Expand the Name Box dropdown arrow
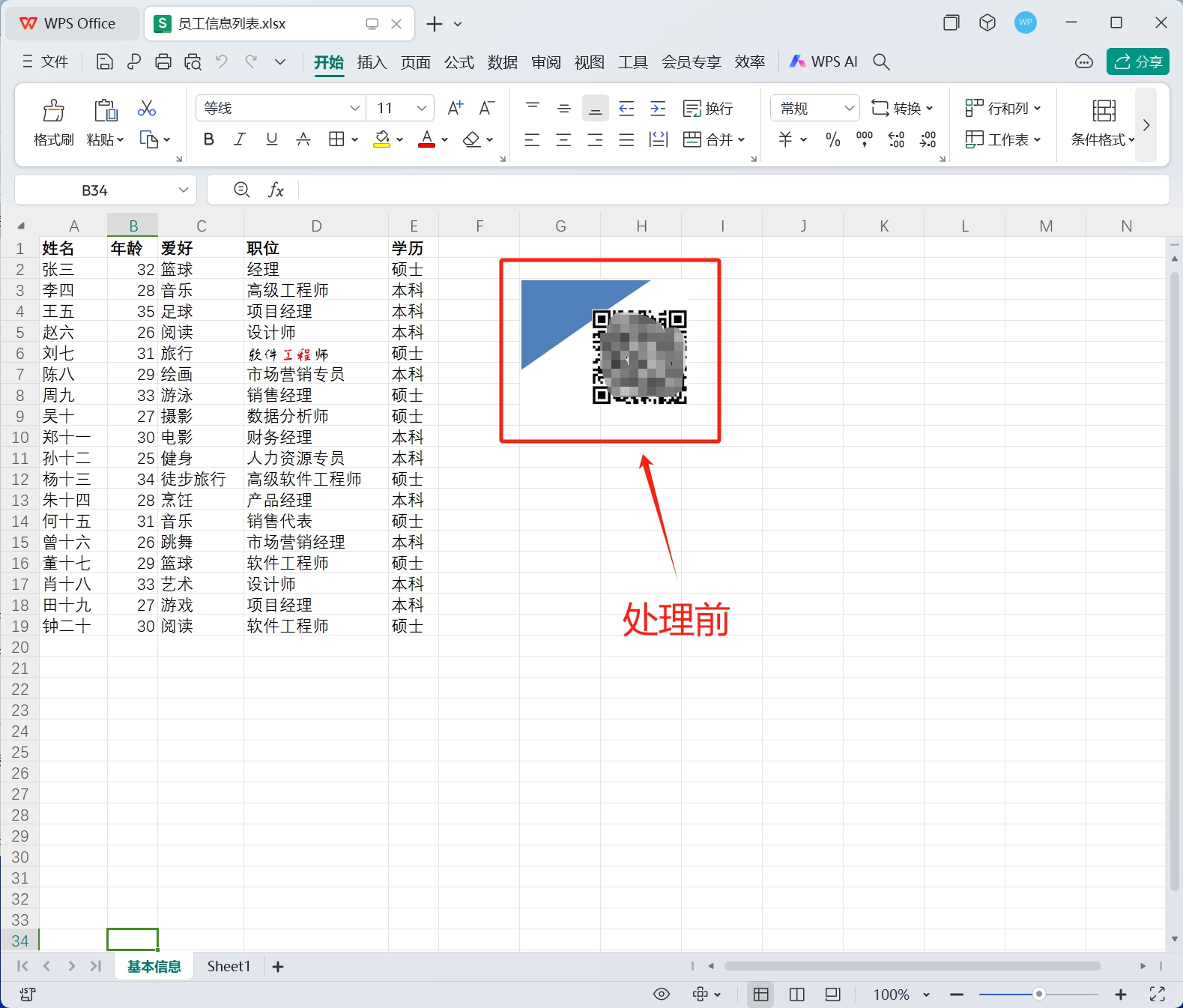Viewport: 1183px width, 1008px height. coord(184,190)
